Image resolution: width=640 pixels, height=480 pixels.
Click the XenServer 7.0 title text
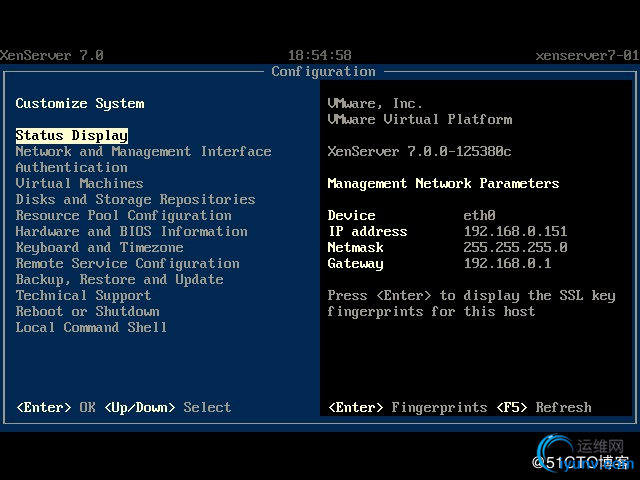click(51, 56)
